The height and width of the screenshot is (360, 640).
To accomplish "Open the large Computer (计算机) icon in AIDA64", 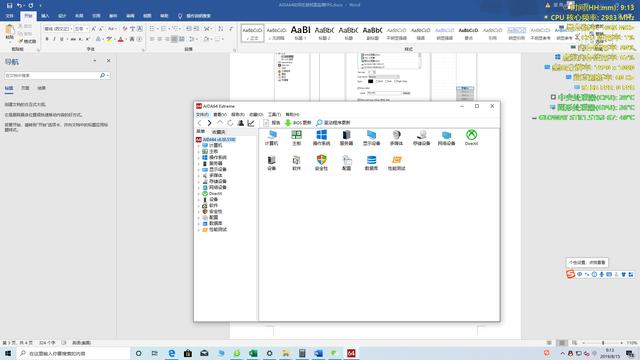I will point(271,138).
